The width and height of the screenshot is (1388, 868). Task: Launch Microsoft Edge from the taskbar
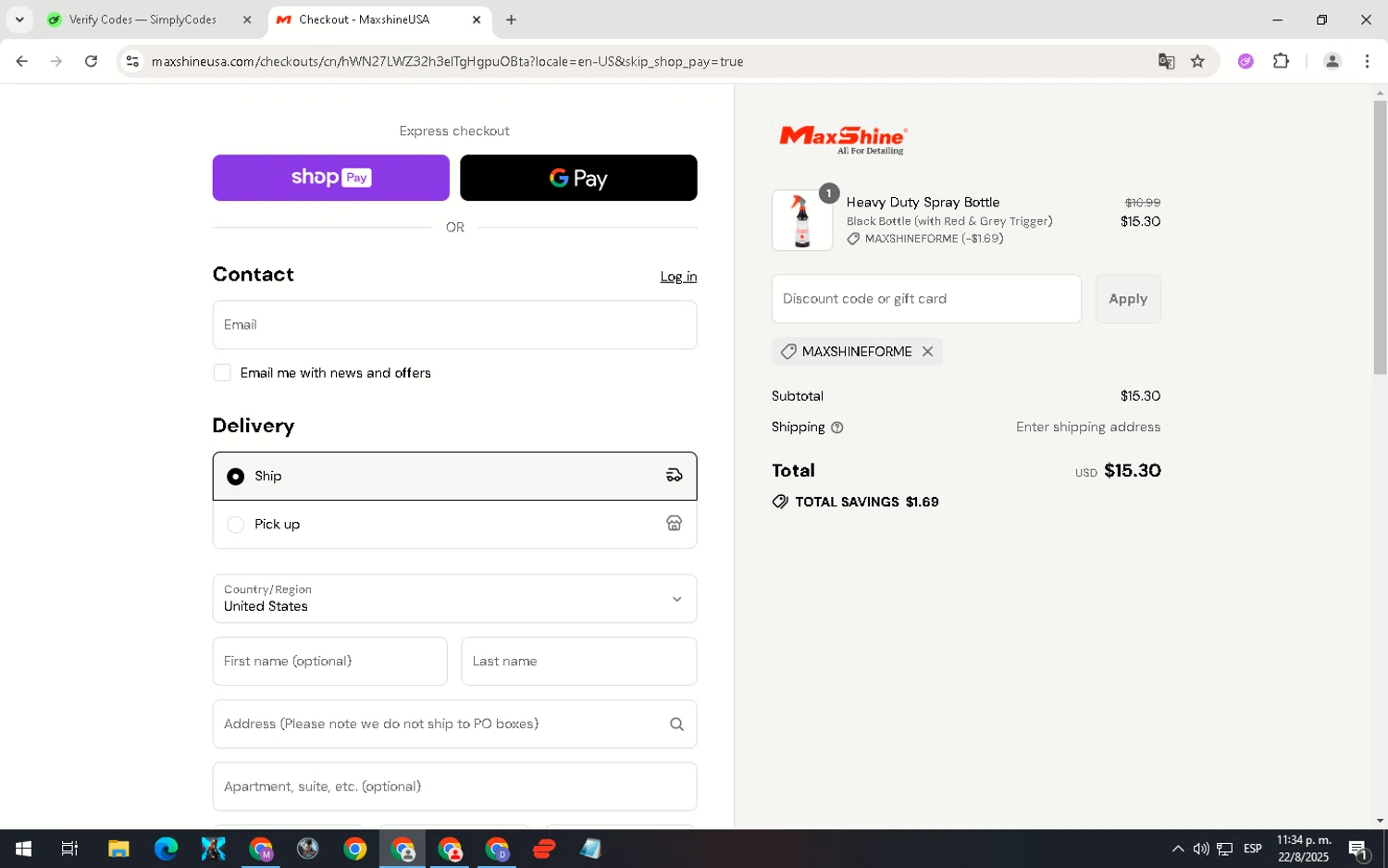pyautogui.click(x=166, y=849)
